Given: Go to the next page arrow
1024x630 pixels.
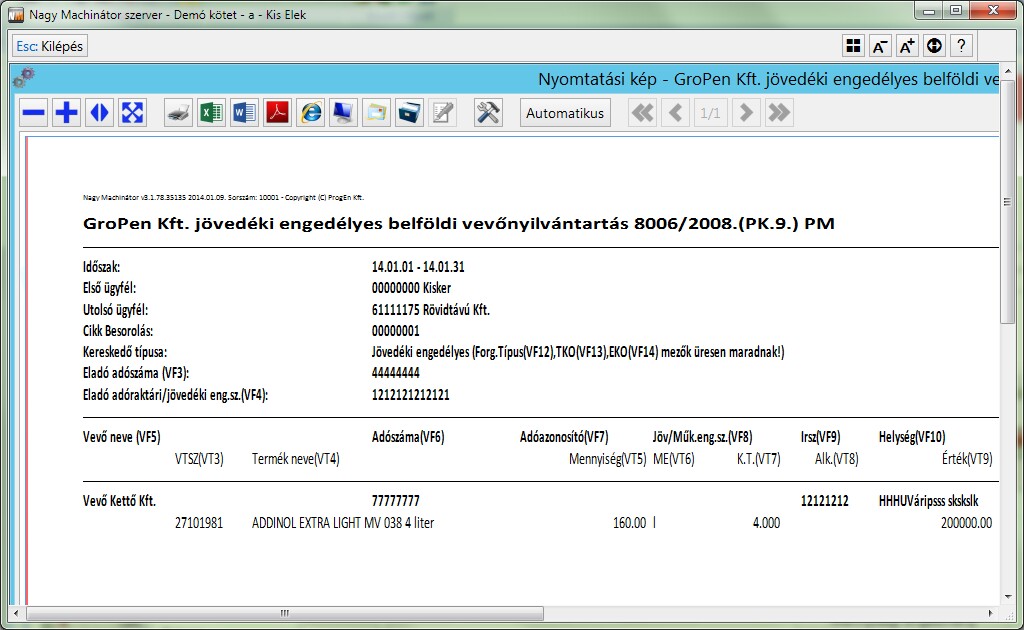Looking at the screenshot, I should (745, 113).
